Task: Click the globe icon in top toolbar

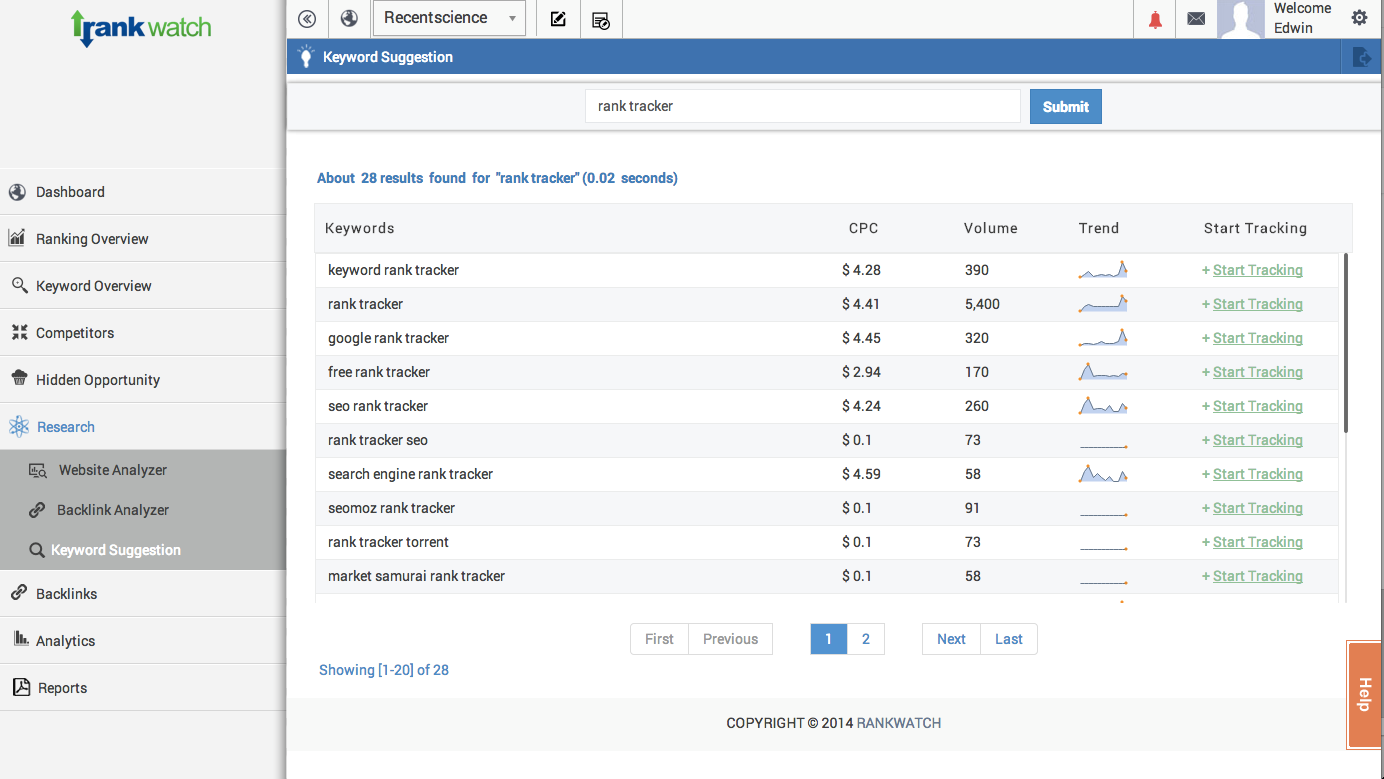Action: pyautogui.click(x=349, y=18)
